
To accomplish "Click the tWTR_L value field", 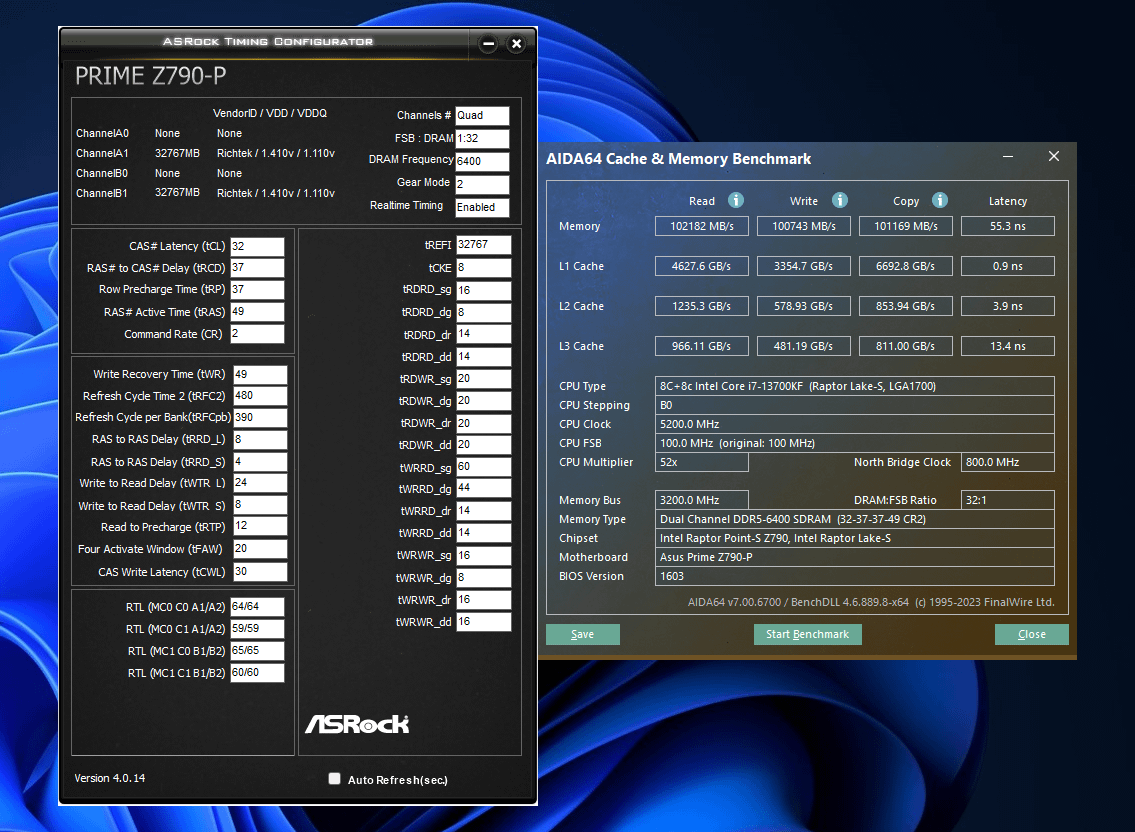I will [x=260, y=483].
